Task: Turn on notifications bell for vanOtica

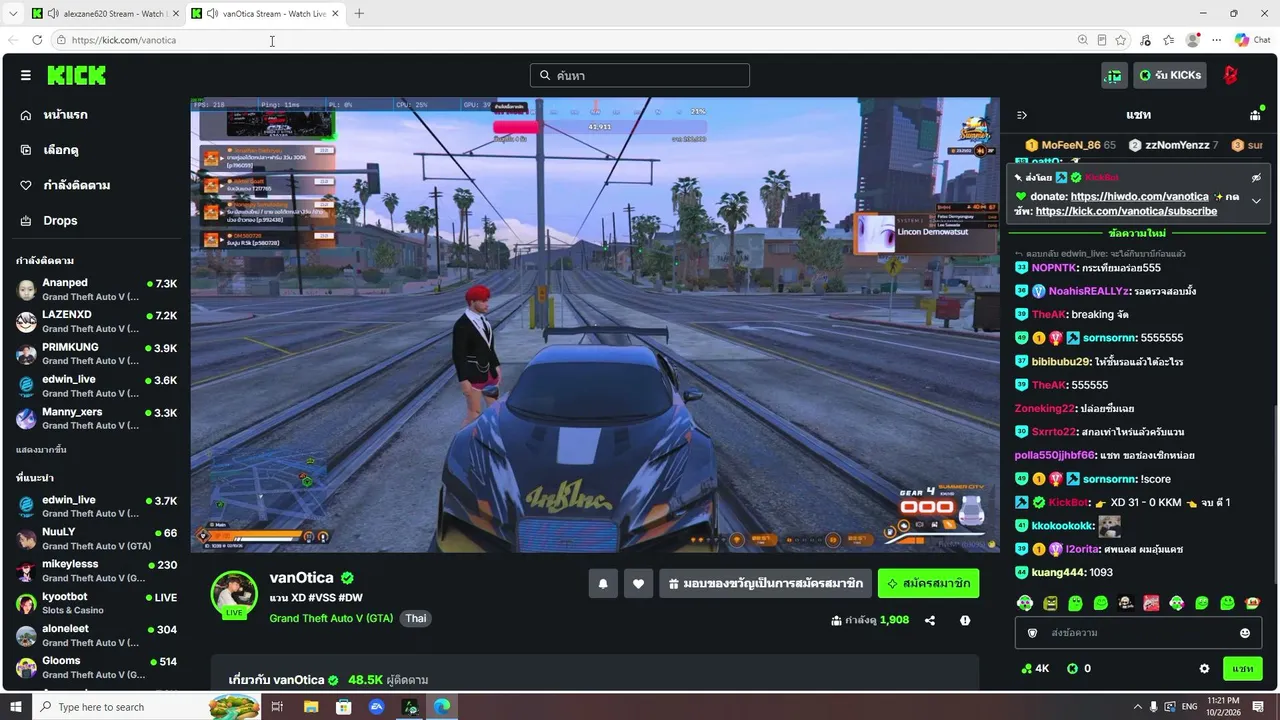Action: coord(603,583)
